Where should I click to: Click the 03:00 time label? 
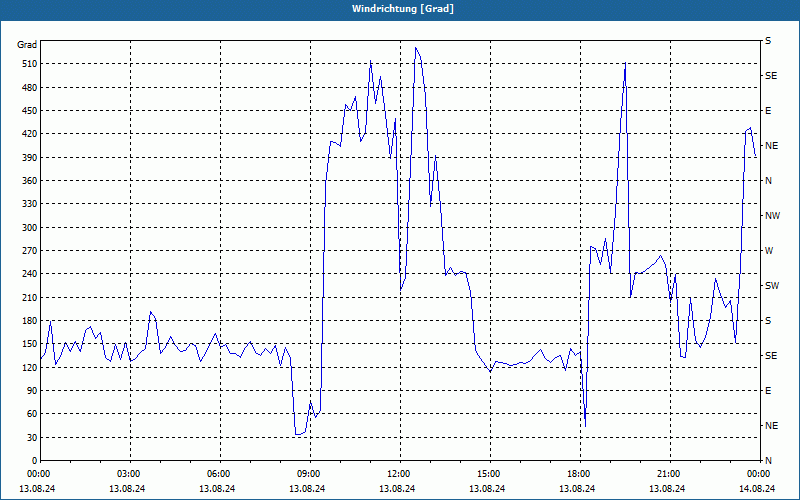[131, 474]
